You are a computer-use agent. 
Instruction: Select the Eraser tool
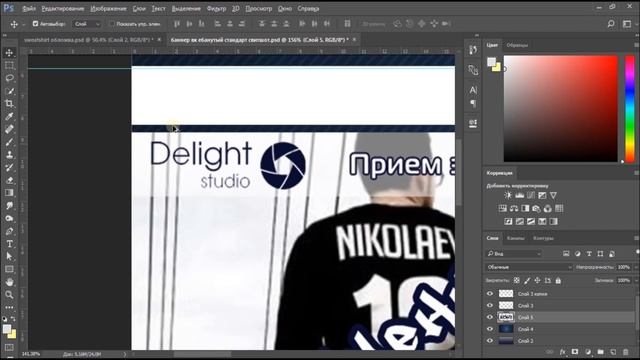(9, 180)
